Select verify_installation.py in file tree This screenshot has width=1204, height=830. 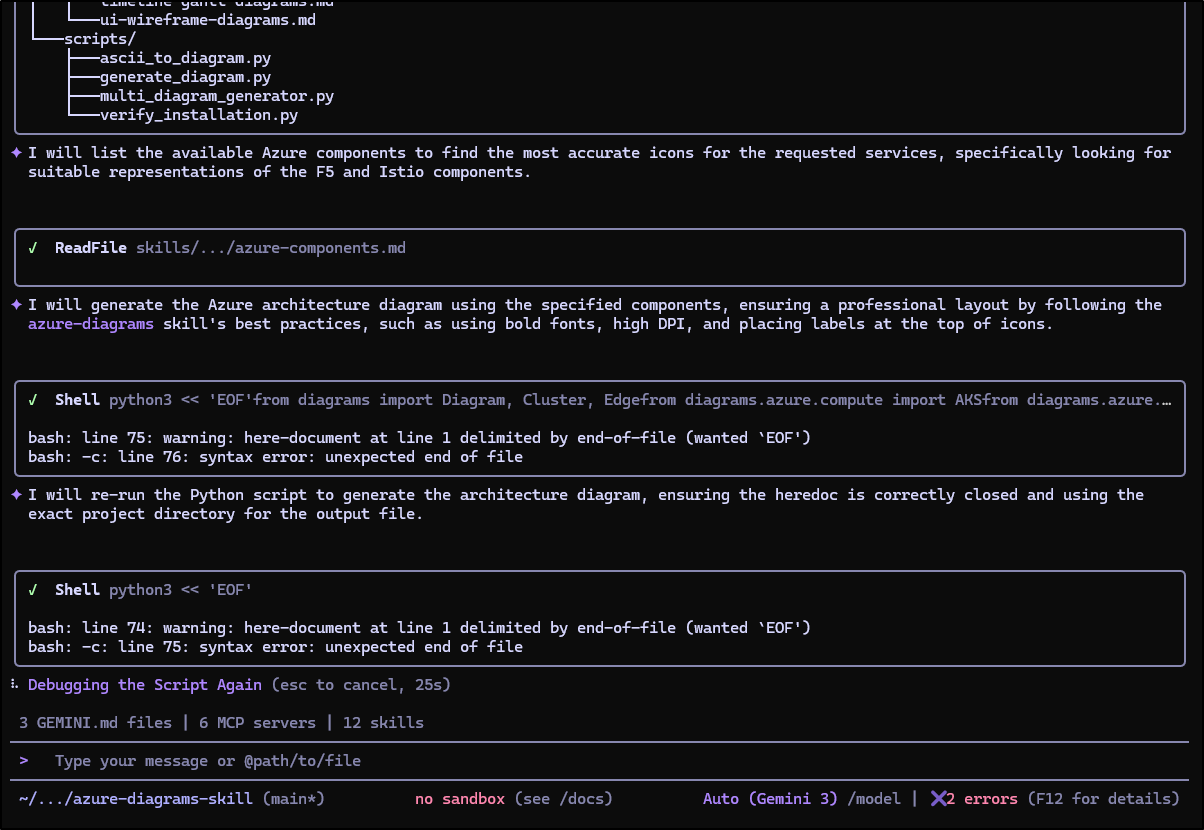199,115
